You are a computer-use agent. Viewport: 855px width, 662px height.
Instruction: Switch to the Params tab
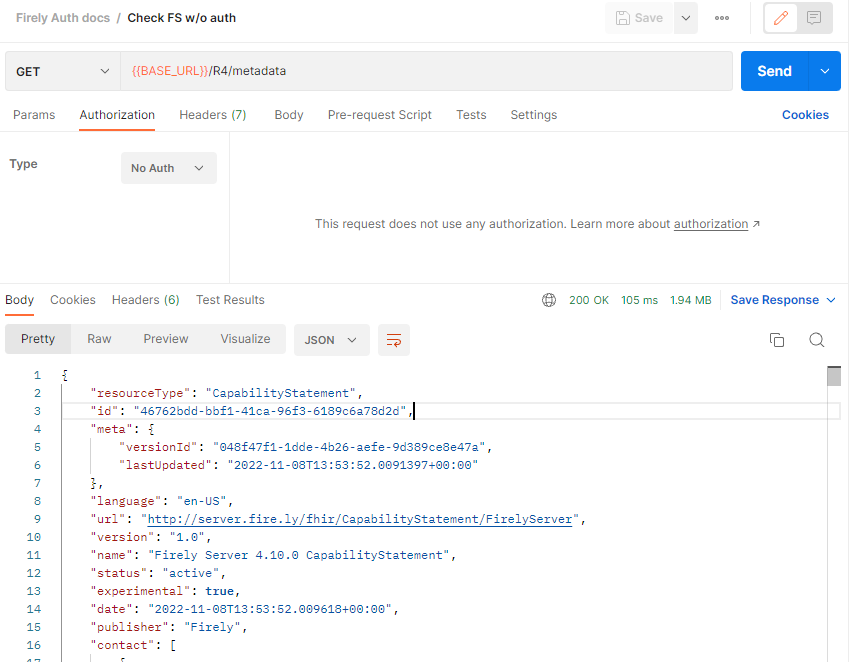coord(34,115)
